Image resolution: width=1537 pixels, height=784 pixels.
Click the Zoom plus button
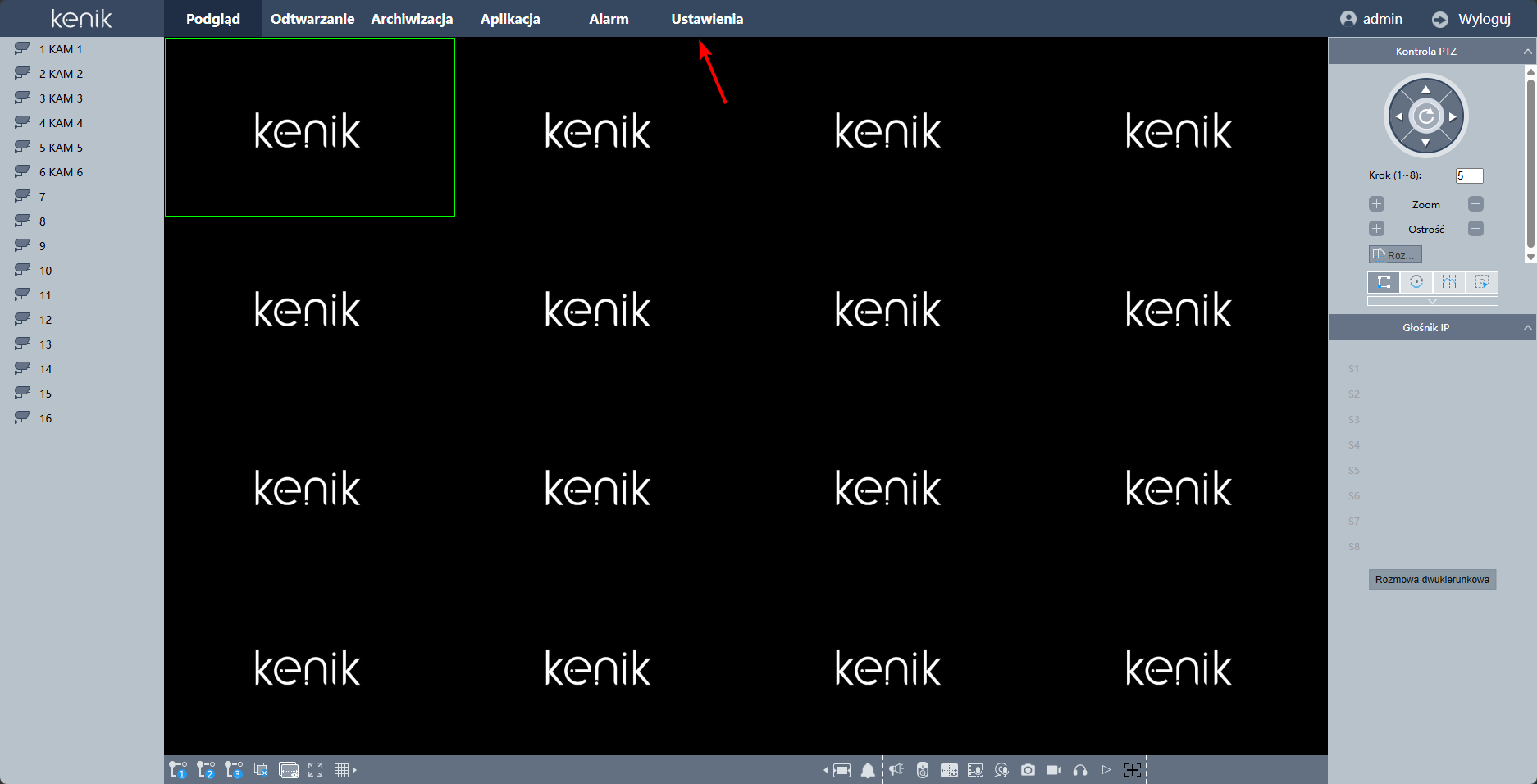click(1376, 204)
